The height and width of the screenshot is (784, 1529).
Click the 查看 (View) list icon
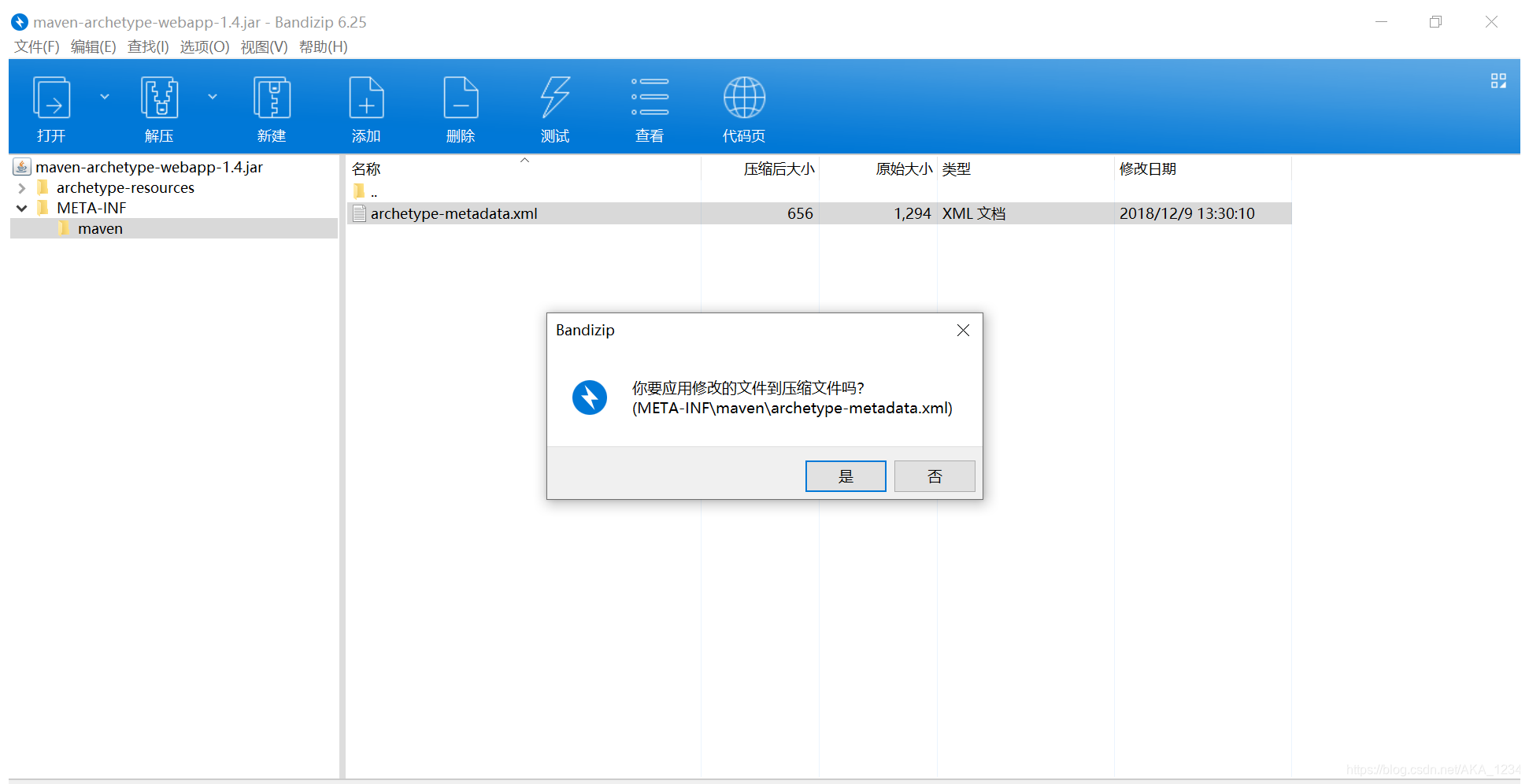[650, 98]
